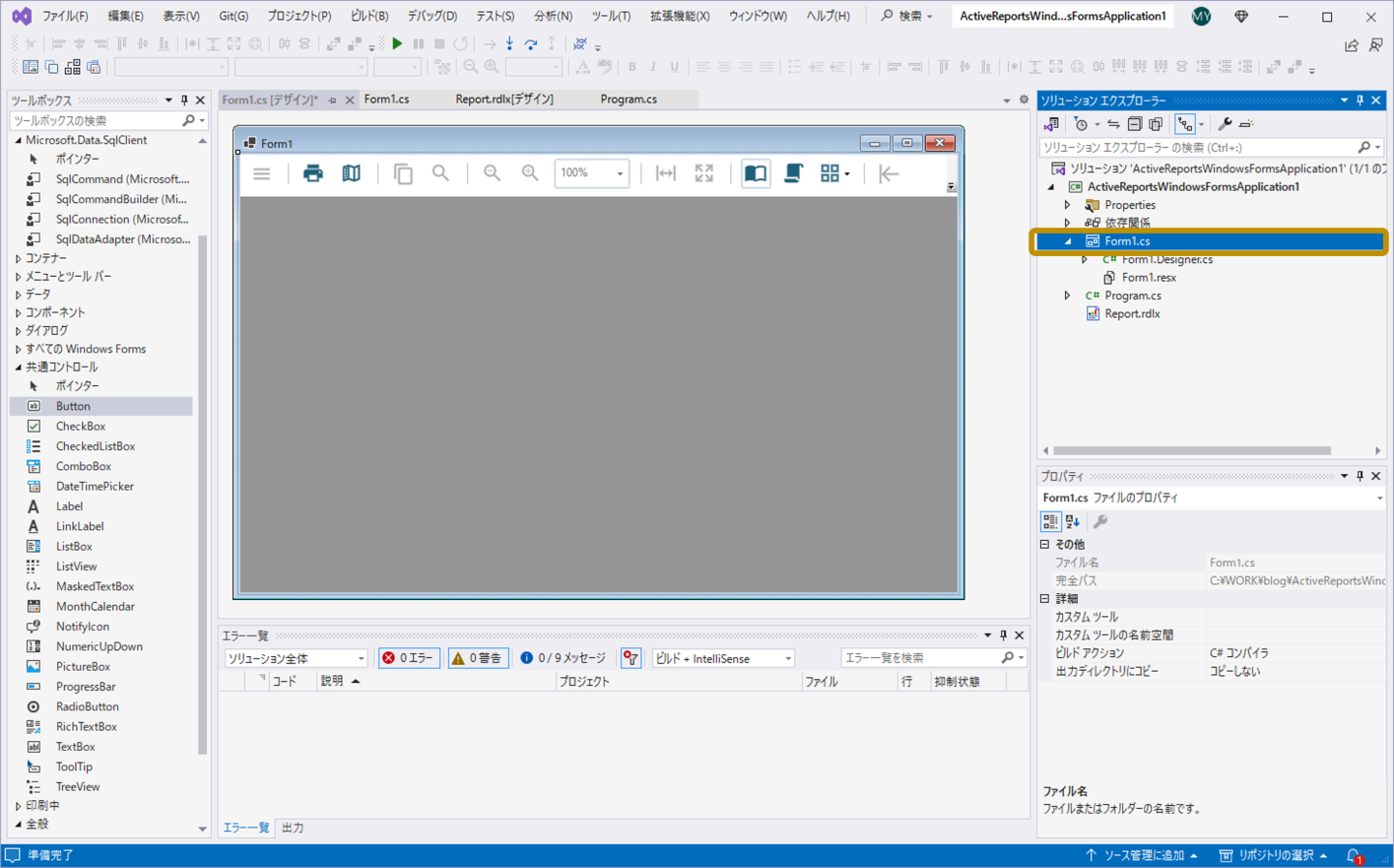The height and width of the screenshot is (868, 1394).
Task: Toggle the 0 警告 warnings filter
Action: point(478,658)
